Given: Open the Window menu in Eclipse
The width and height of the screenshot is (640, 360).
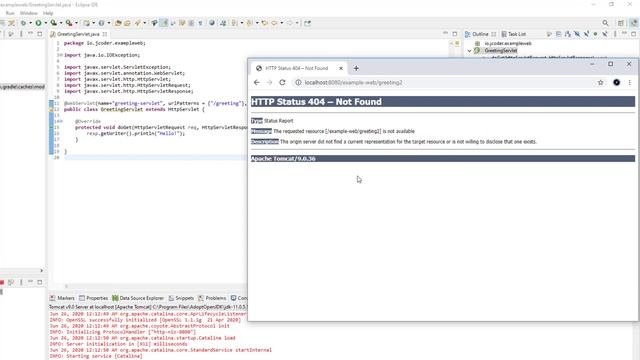Looking at the screenshot, I should (x=29, y=13).
